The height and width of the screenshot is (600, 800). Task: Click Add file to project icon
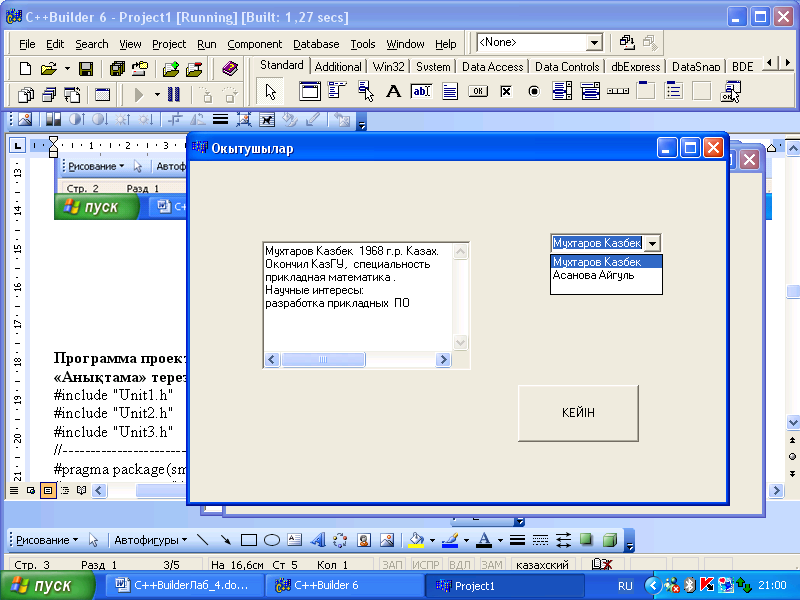[x=171, y=68]
